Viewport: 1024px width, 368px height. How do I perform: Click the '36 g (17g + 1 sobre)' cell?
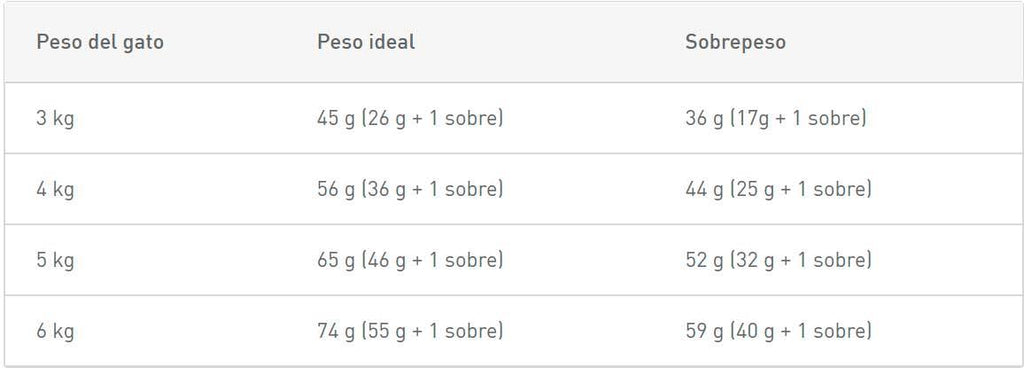776,119
